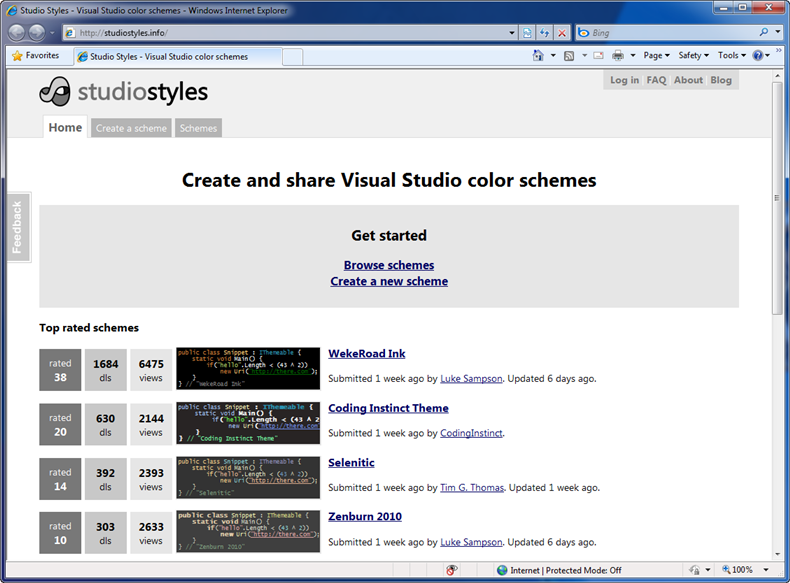Click the Create a new scheme link
The width and height of the screenshot is (790, 583).
click(389, 281)
